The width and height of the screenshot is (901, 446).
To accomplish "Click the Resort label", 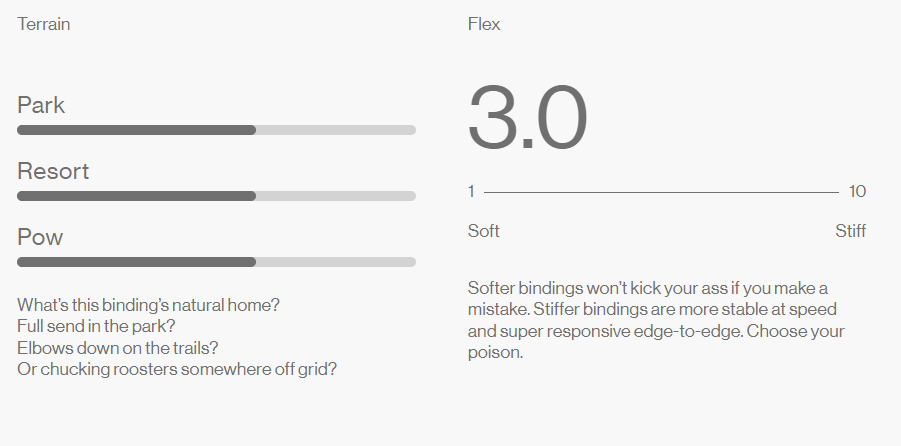I will pyautogui.click(x=53, y=171).
